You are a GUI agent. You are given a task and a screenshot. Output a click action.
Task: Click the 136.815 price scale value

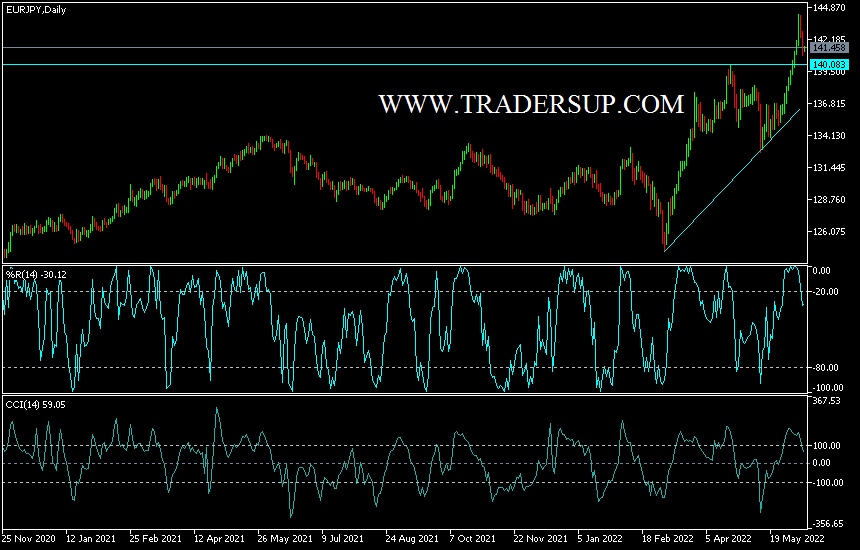click(x=829, y=104)
